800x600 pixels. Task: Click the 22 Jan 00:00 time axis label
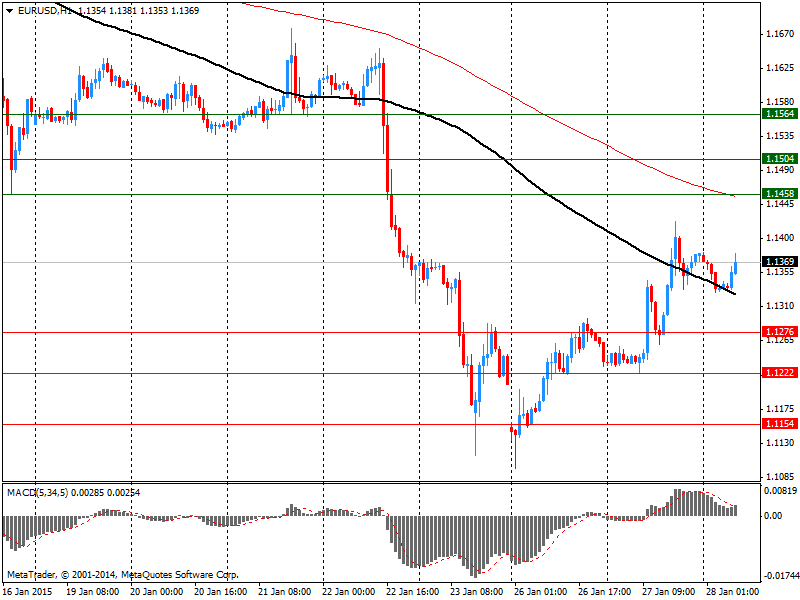pos(348,592)
